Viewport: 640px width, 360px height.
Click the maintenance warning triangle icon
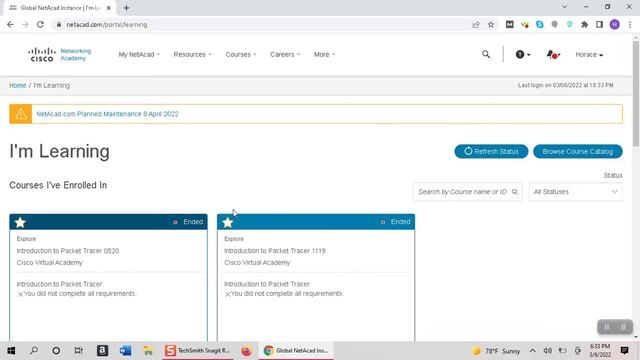(21, 114)
